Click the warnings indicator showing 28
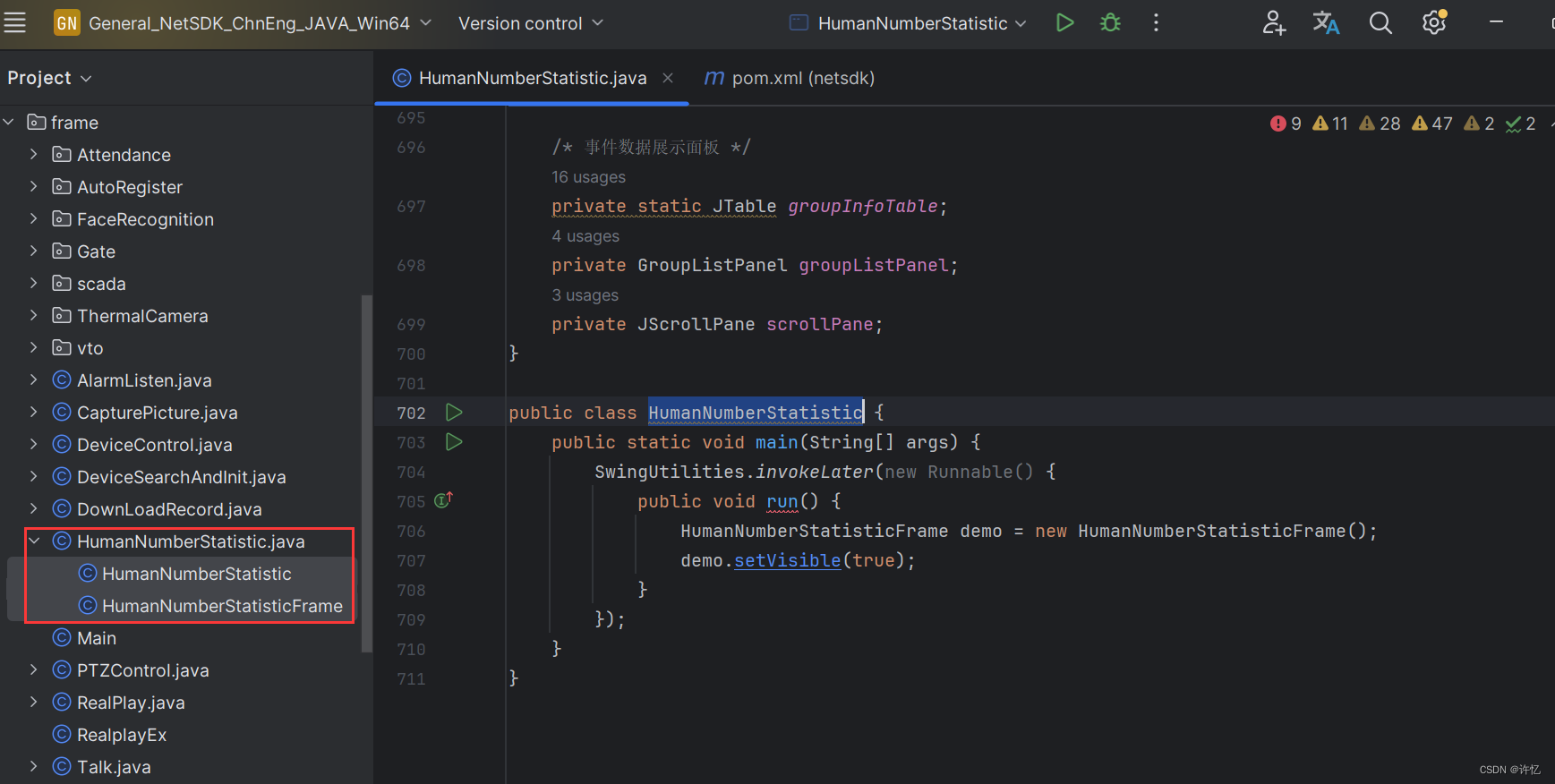1555x784 pixels. pos(1380,124)
